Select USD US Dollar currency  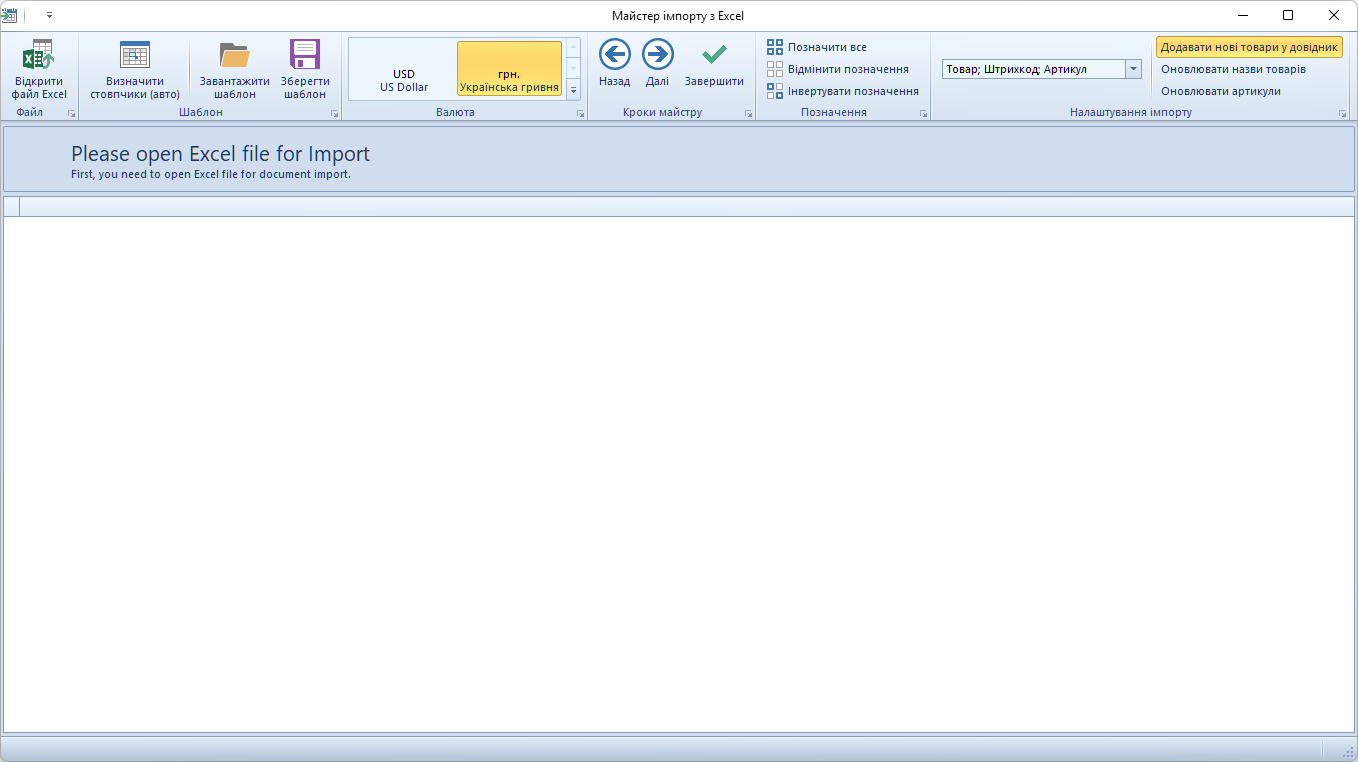(404, 70)
